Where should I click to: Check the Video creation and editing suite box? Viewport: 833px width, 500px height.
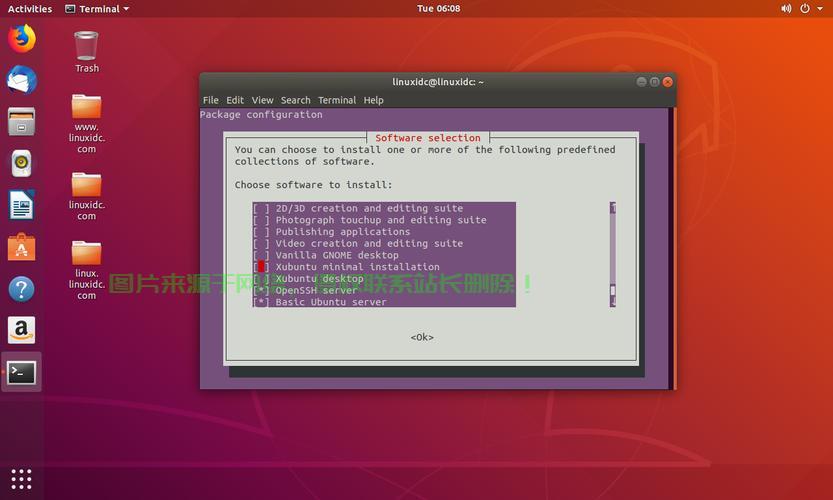point(261,243)
